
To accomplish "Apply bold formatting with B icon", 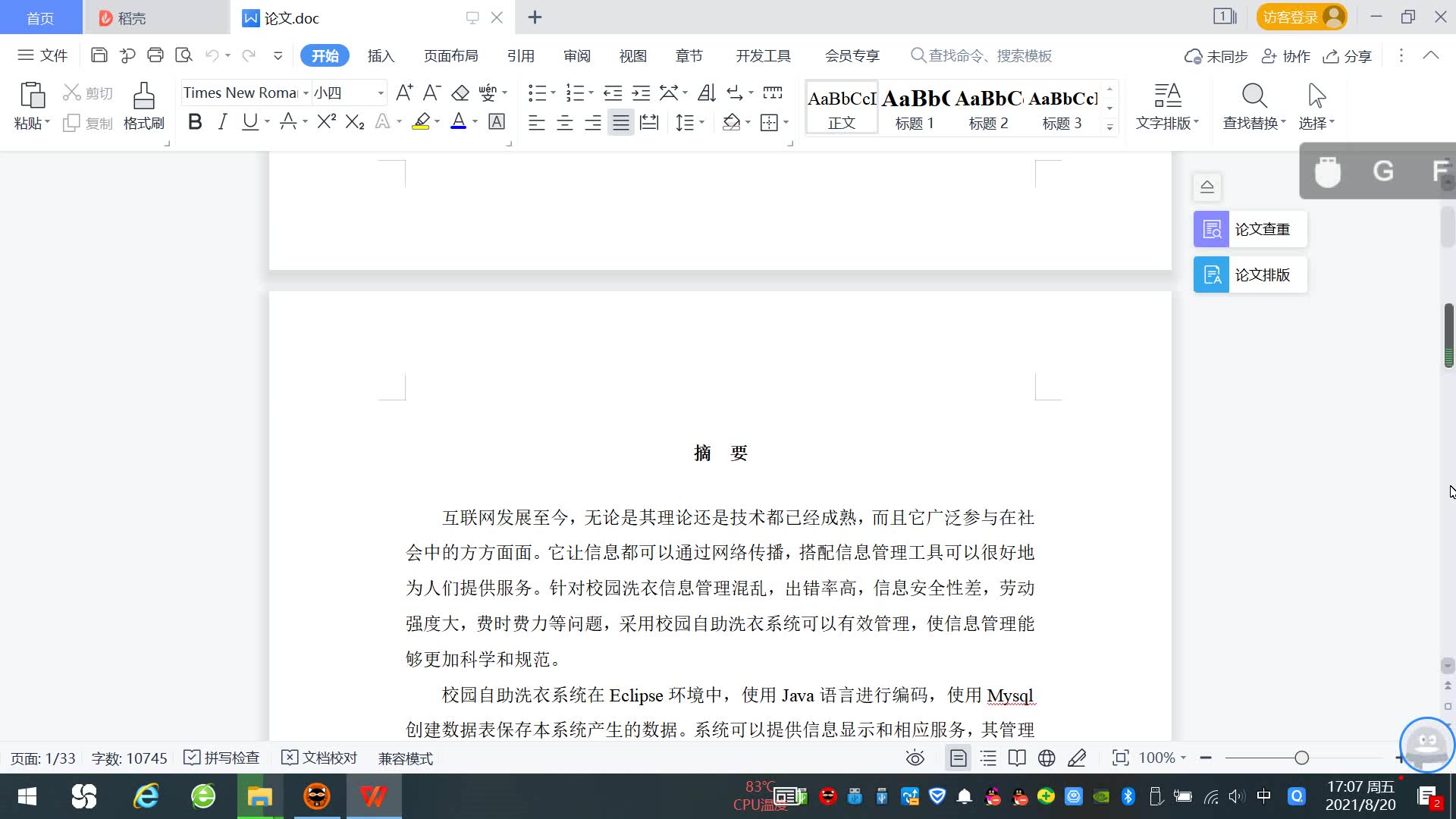I will 195,122.
